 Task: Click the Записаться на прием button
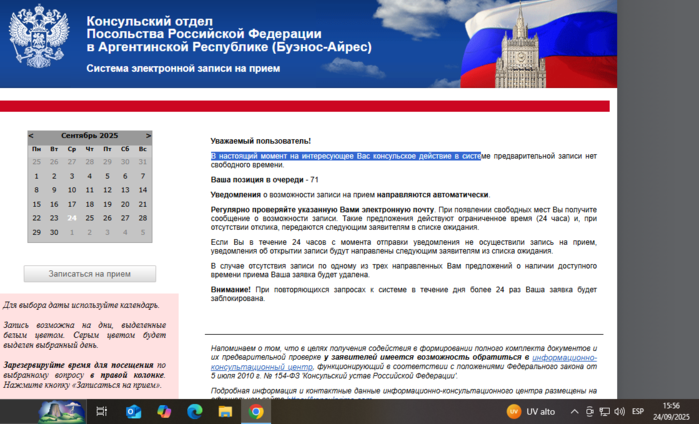[x=90, y=274]
